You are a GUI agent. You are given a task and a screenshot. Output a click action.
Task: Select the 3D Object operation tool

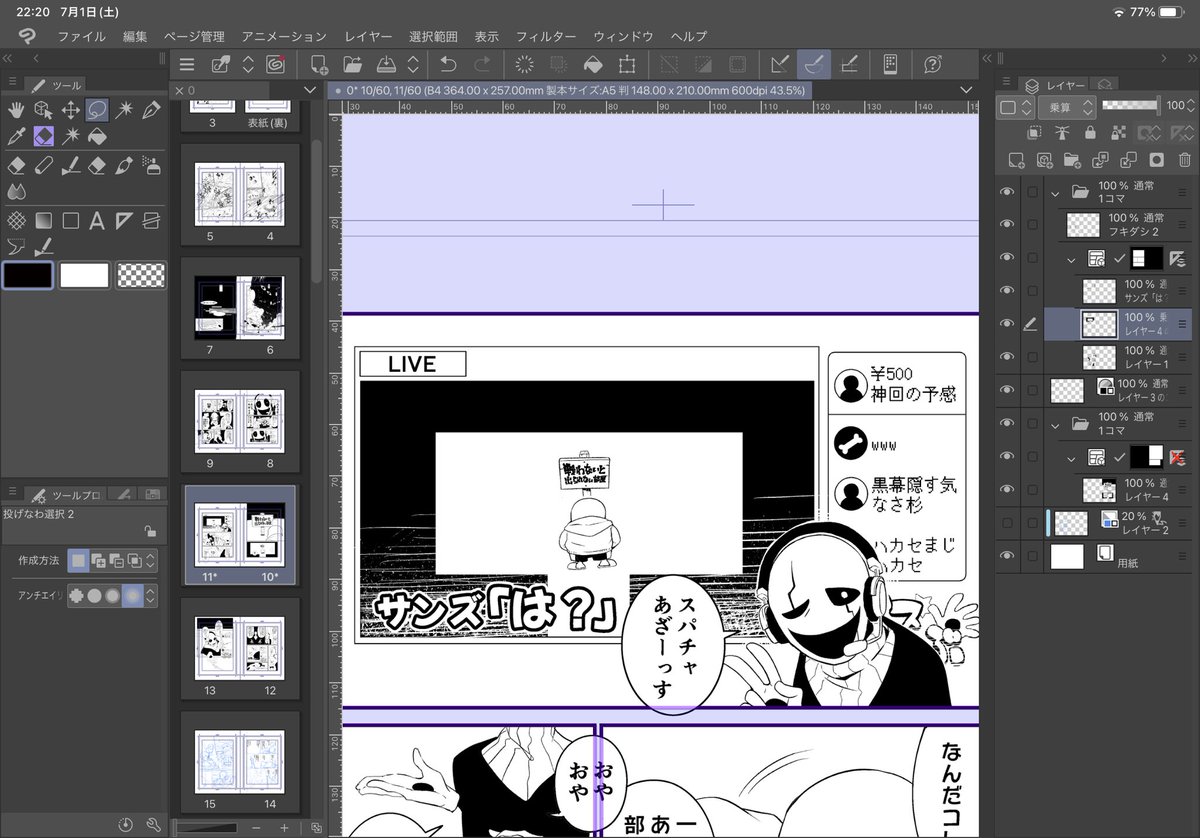(x=43, y=110)
